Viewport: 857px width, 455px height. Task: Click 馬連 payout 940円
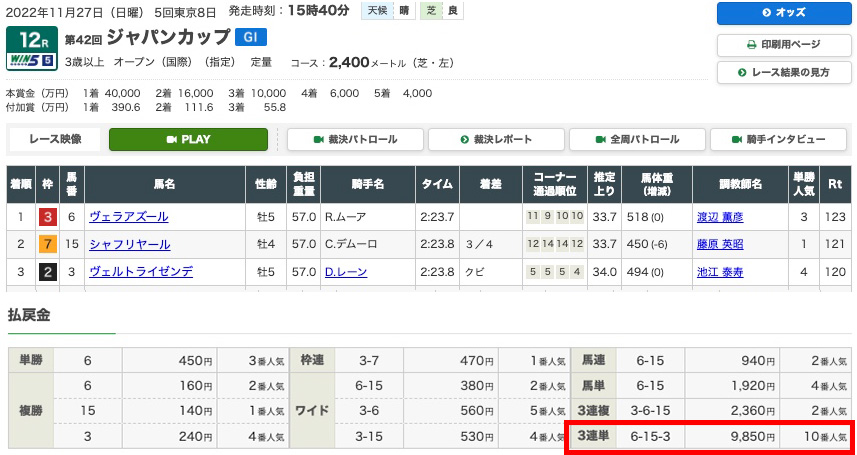click(x=758, y=360)
